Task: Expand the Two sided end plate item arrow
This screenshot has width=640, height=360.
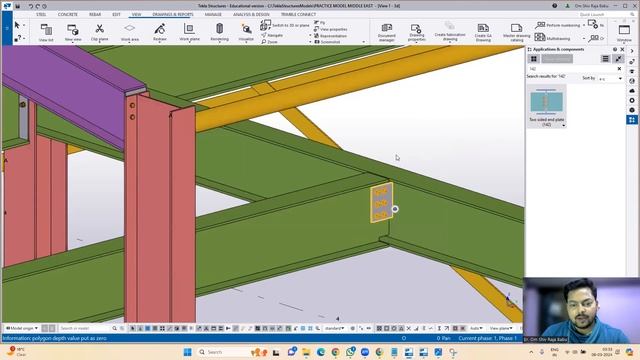Action: (x=564, y=125)
